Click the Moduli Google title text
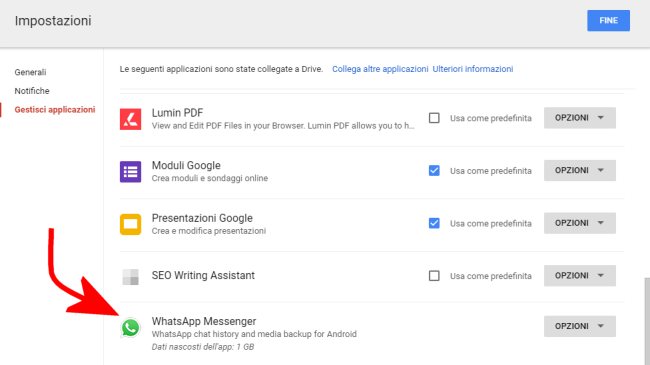 pos(186,165)
